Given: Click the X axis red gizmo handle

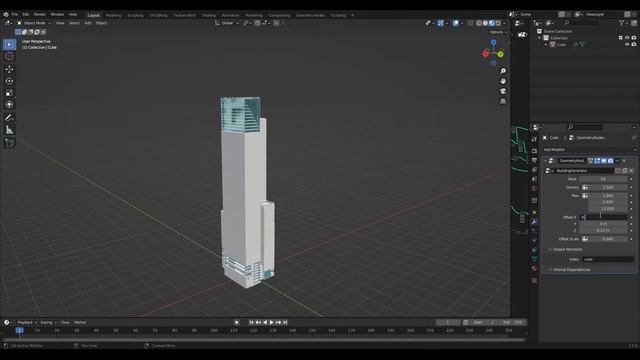Looking at the screenshot, I should point(486,54).
